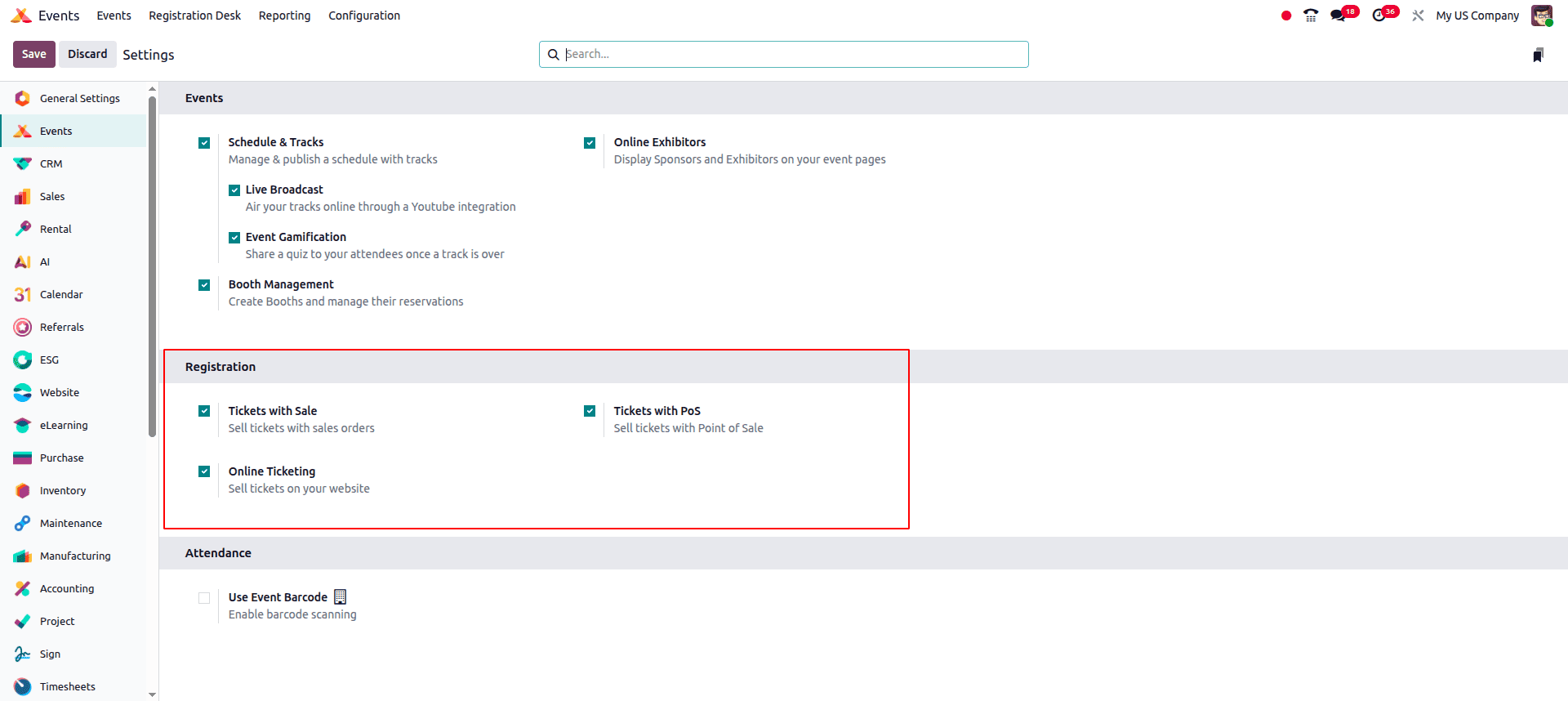
Task: Toggle Booth Management checkbox
Action: pos(204,285)
